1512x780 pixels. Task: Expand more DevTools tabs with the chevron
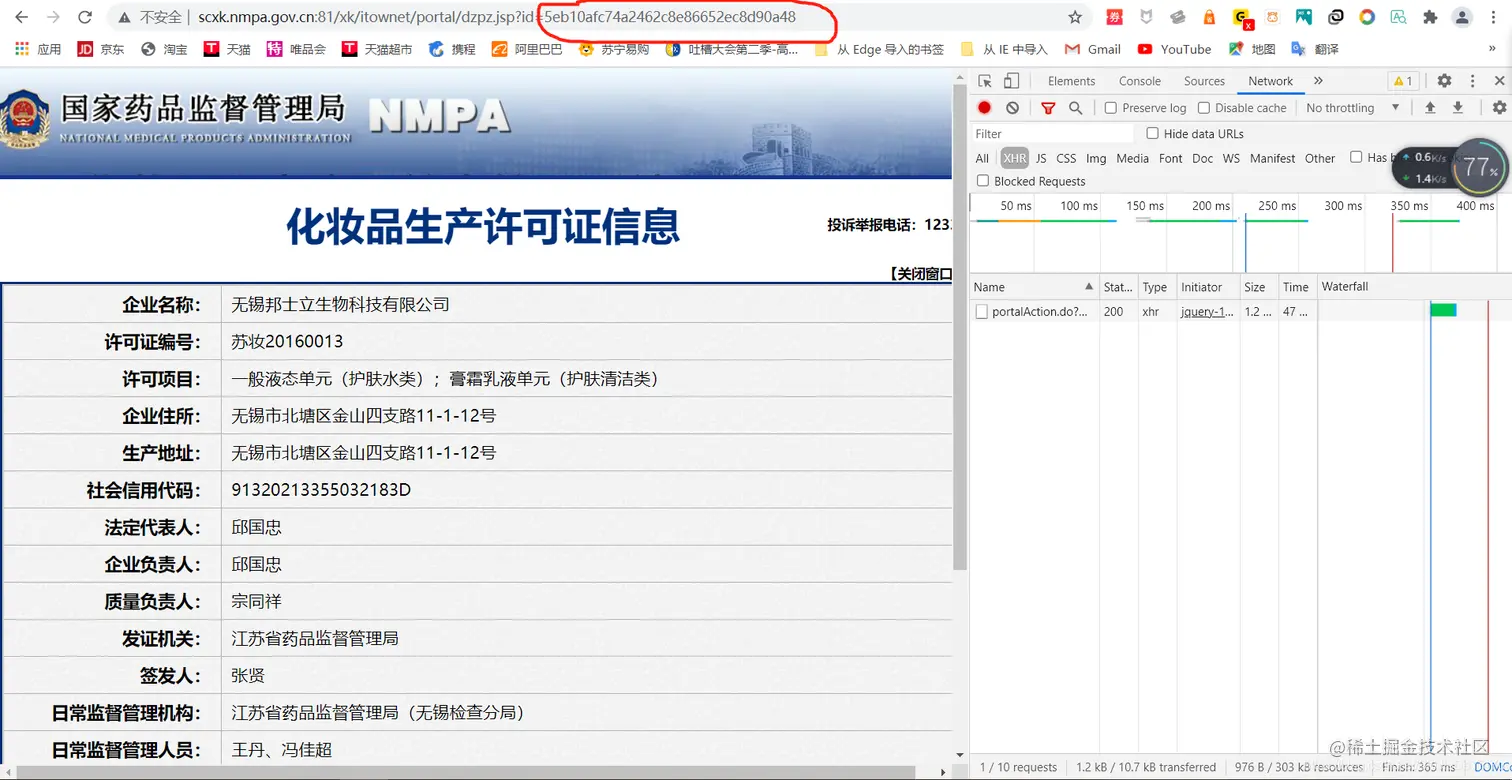[x=1318, y=81]
